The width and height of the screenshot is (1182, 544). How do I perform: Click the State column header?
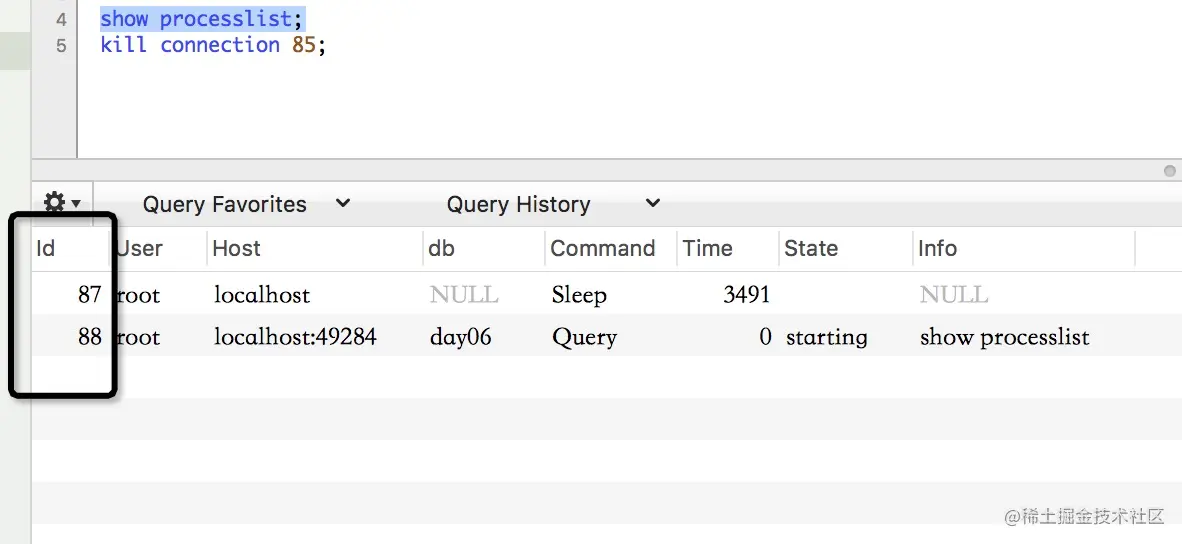pos(845,248)
